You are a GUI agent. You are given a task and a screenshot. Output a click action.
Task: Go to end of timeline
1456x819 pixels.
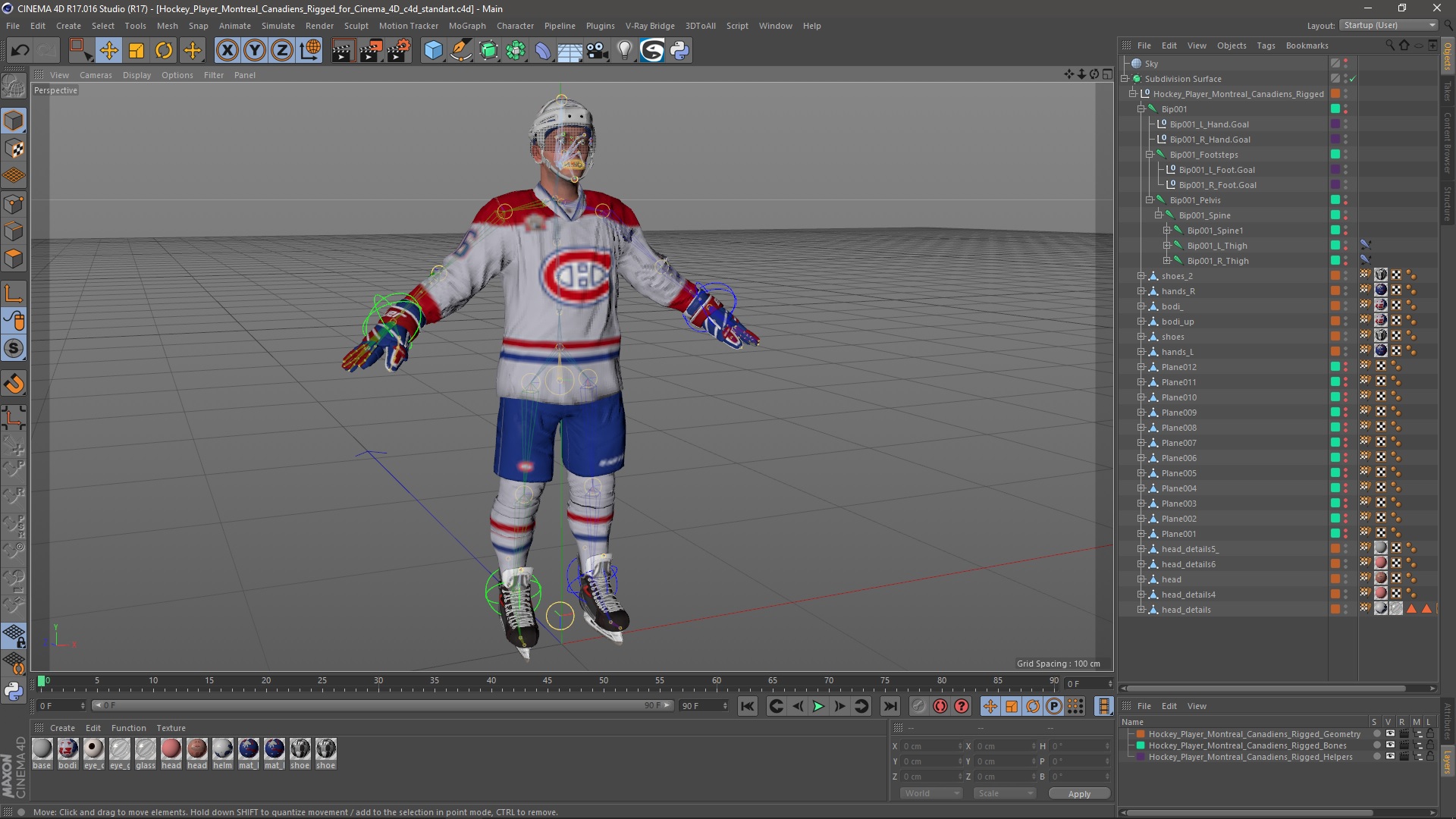[x=890, y=706]
